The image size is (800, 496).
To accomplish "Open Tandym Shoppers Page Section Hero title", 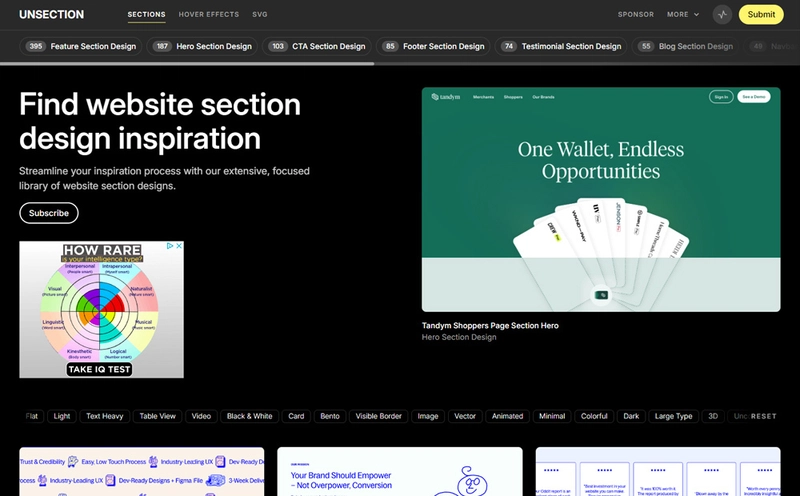I will [490, 326].
